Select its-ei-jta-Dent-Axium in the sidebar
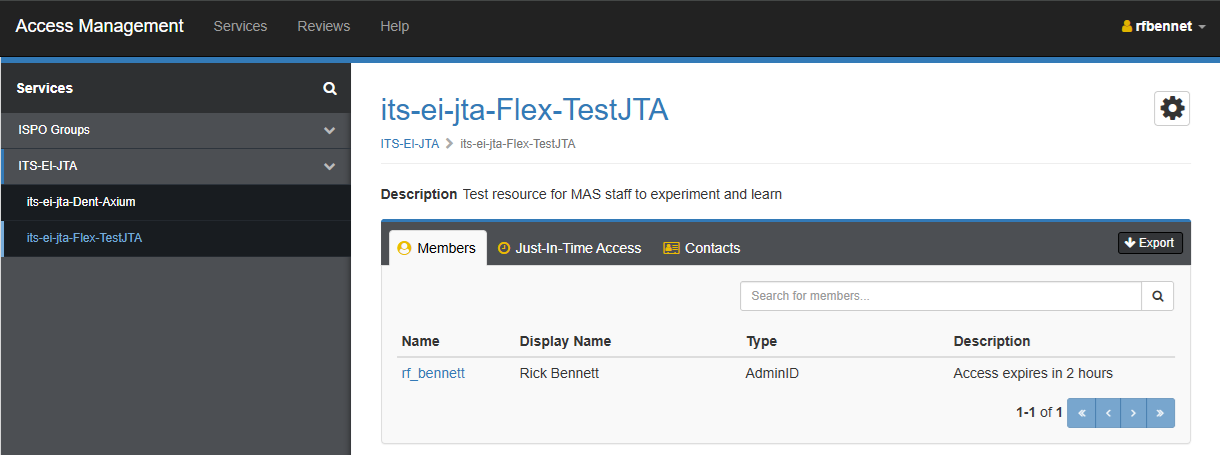The image size is (1220, 455). click(x=81, y=202)
